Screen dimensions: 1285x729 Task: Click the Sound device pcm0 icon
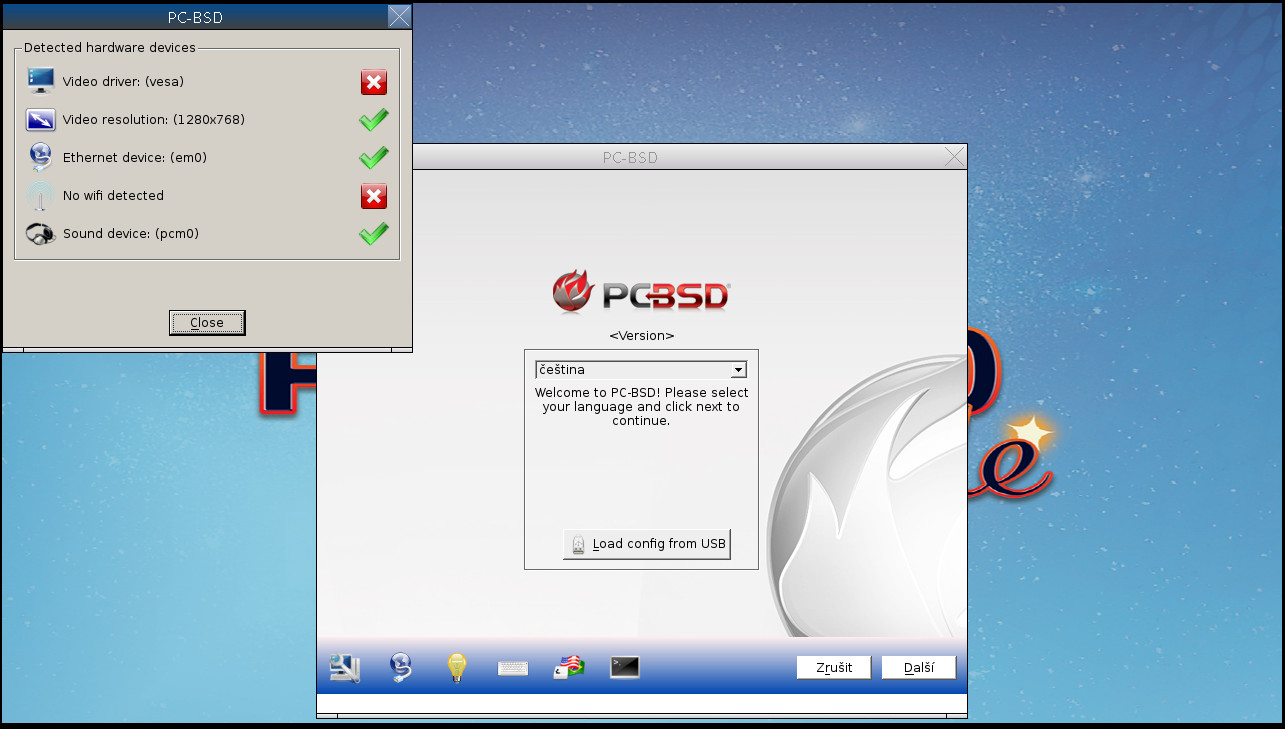[x=40, y=233]
